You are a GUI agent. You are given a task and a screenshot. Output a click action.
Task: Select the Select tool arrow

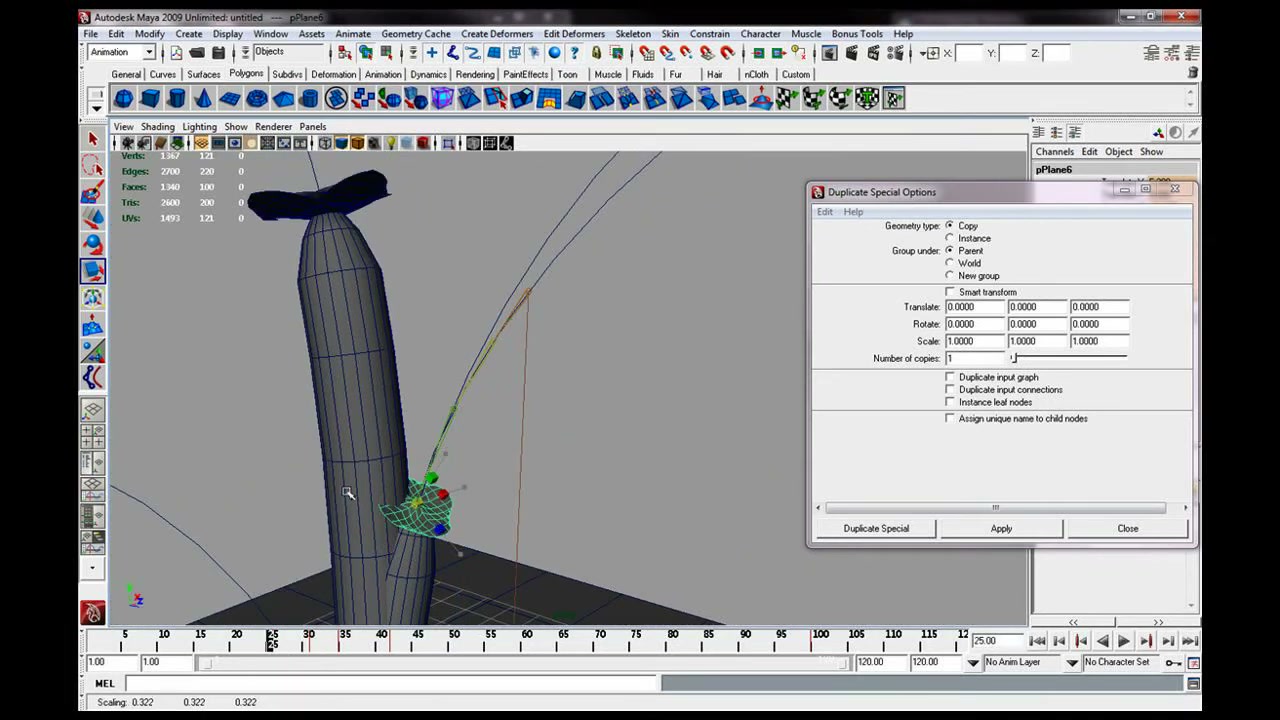click(93, 139)
